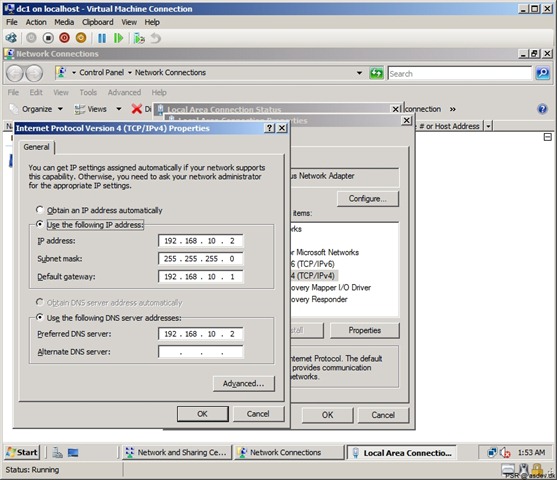Close the IPv4 Properties dialog
Image resolution: width=557 pixels, height=480 pixels.
[x=282, y=128]
